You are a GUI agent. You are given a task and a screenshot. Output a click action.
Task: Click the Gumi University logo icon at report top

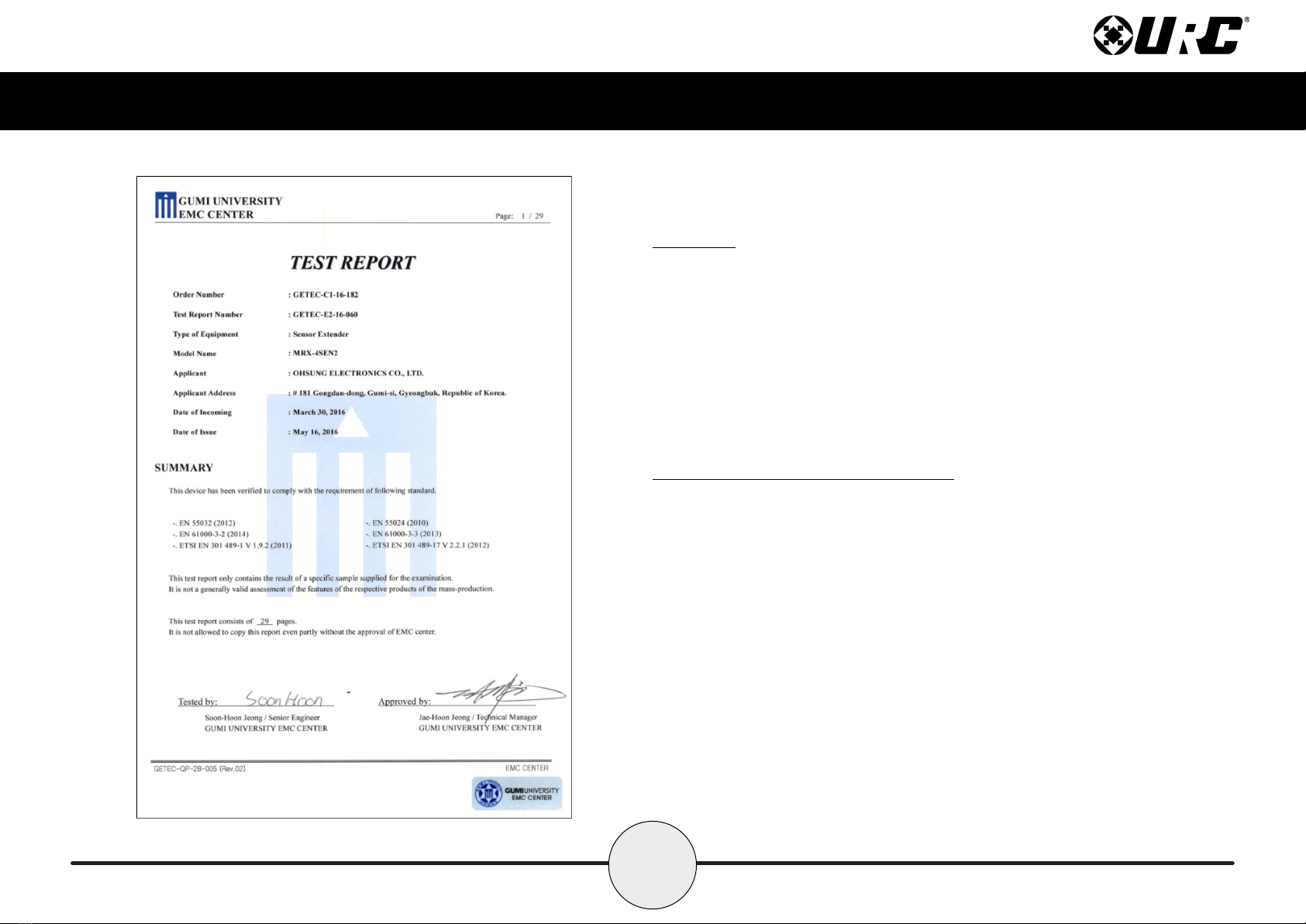coord(165,206)
